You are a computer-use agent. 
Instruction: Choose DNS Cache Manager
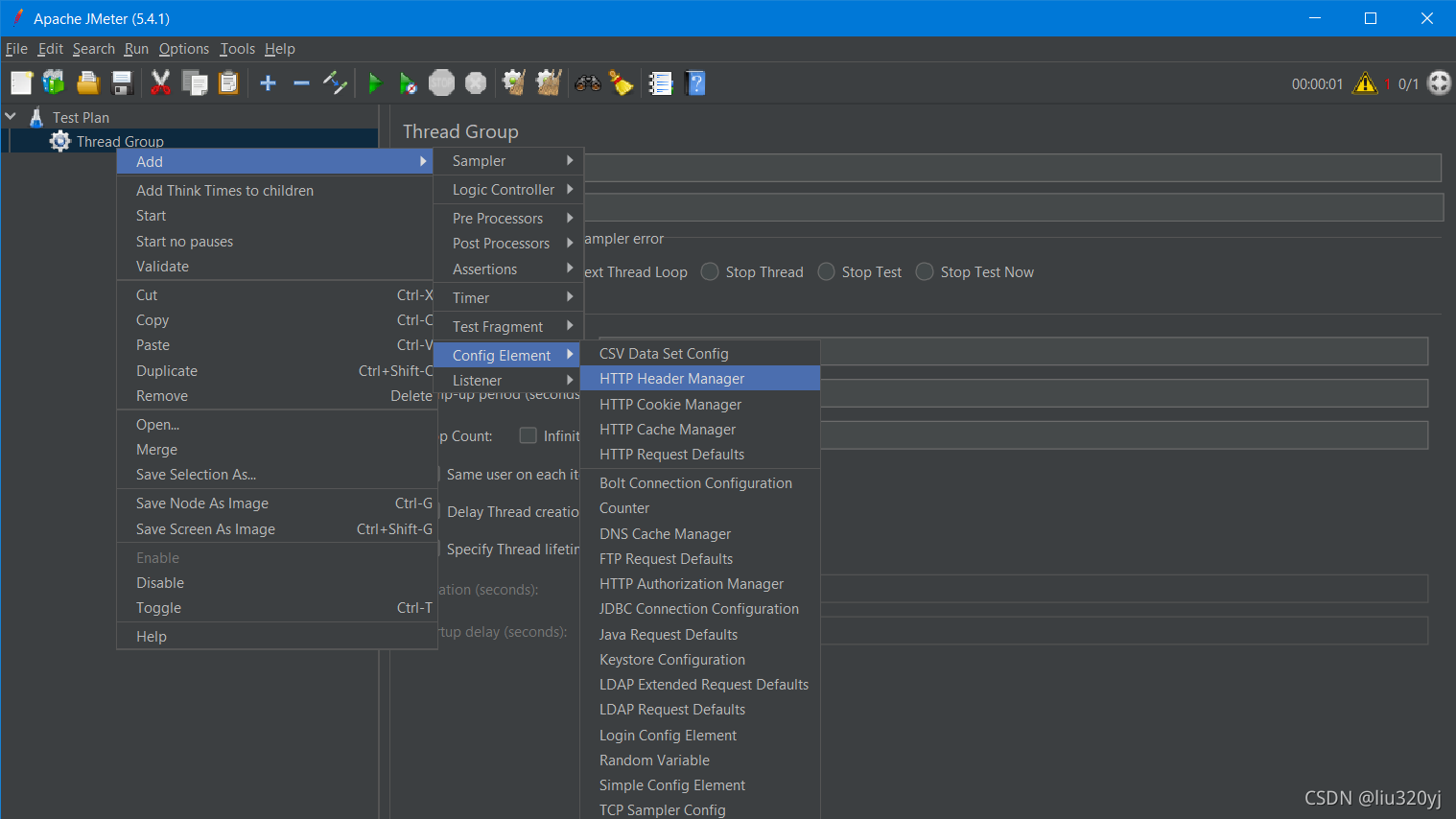(700, 533)
